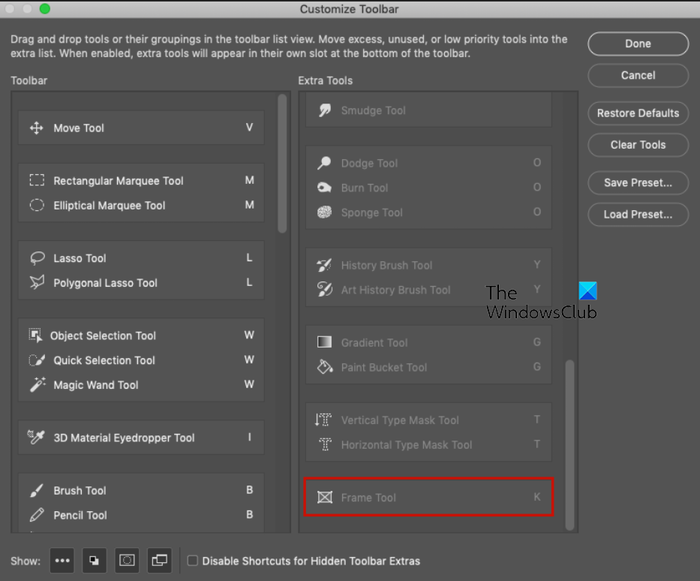Select the Rectangular Marquee Tool icon
This screenshot has width=700, height=581.
(37, 181)
